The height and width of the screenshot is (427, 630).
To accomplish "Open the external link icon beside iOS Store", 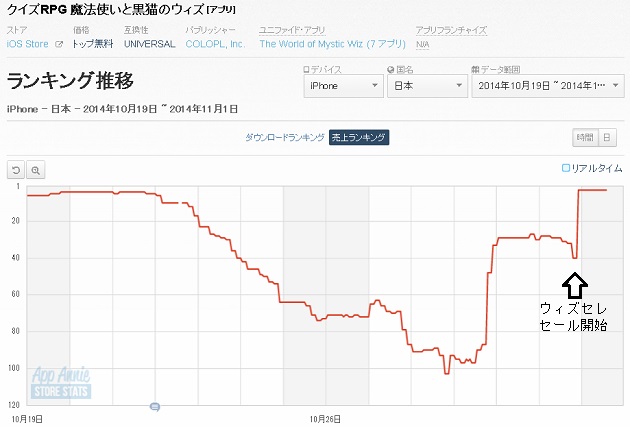I will [x=59, y=44].
